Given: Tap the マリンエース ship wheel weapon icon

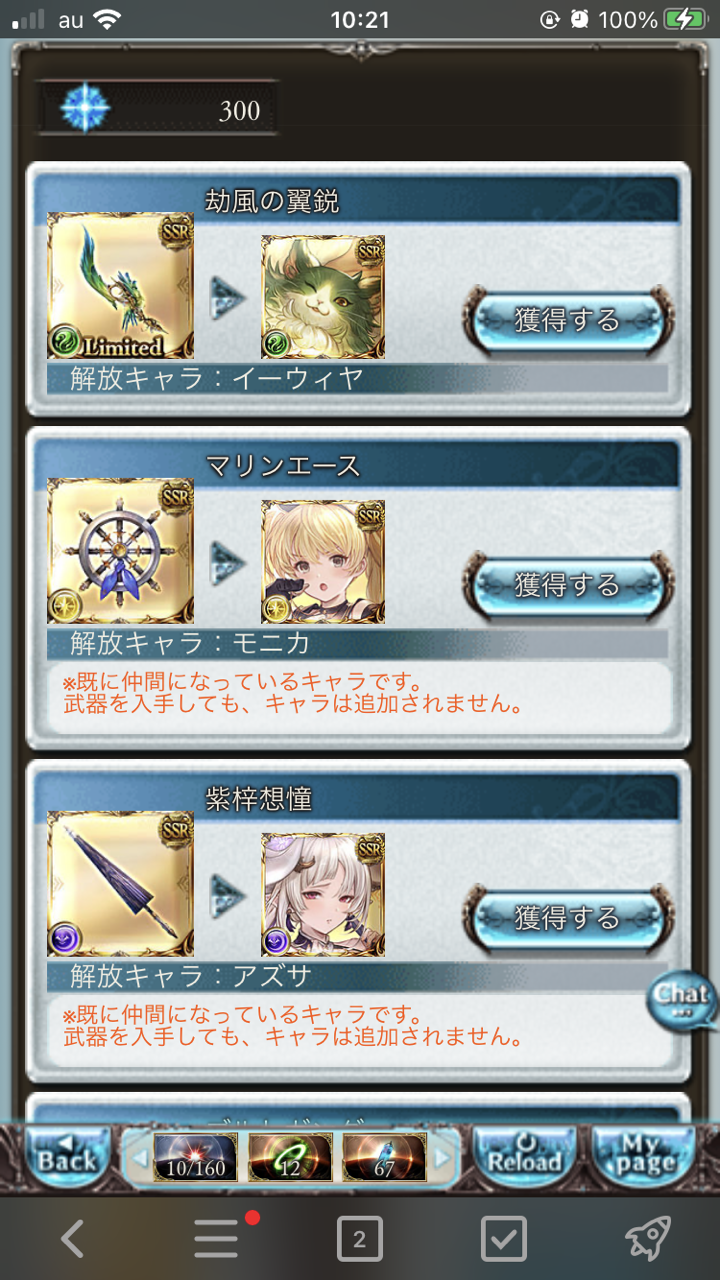Looking at the screenshot, I should tap(120, 551).
